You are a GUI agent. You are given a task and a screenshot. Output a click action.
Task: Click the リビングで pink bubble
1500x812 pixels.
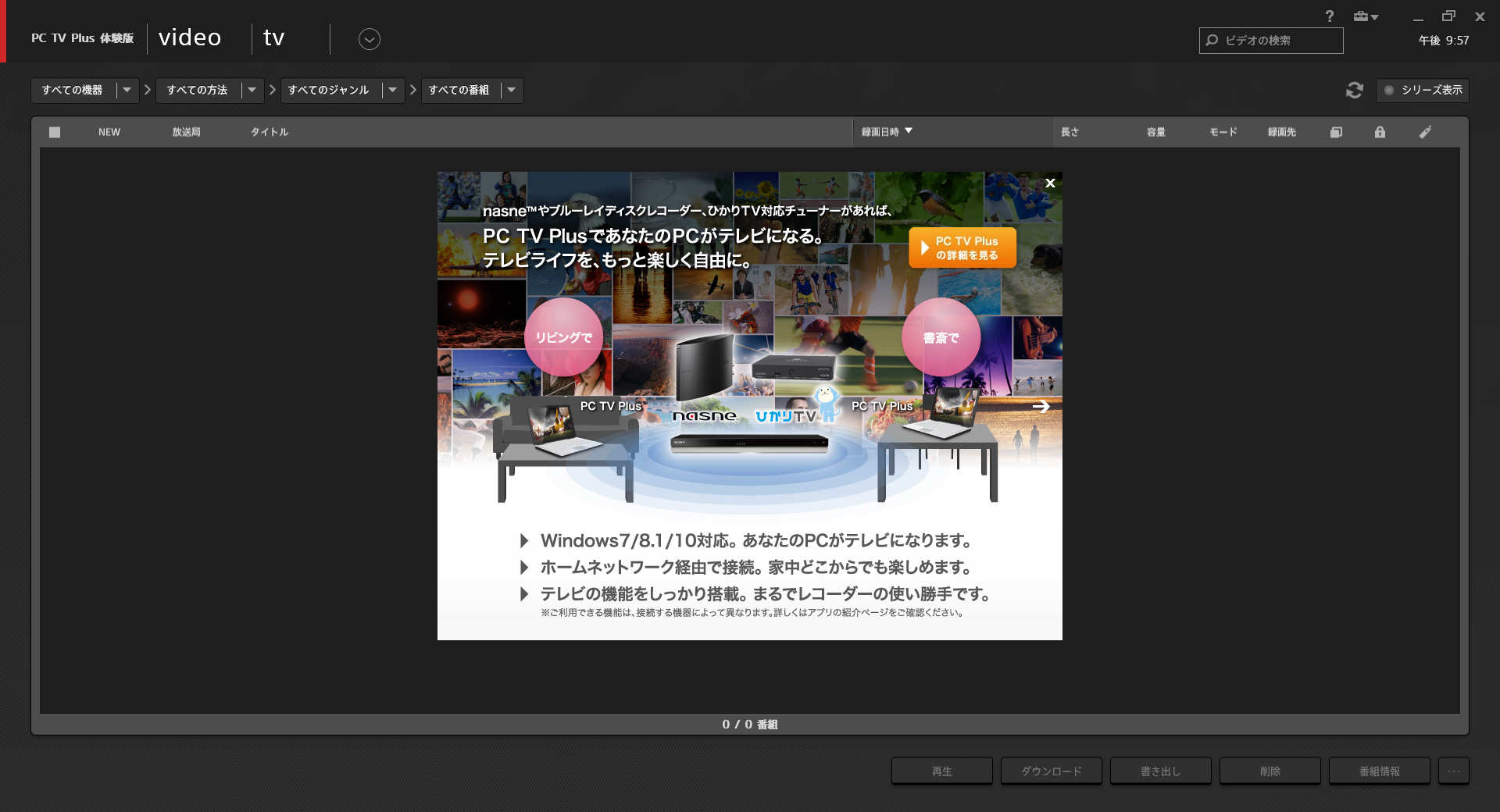[563, 337]
